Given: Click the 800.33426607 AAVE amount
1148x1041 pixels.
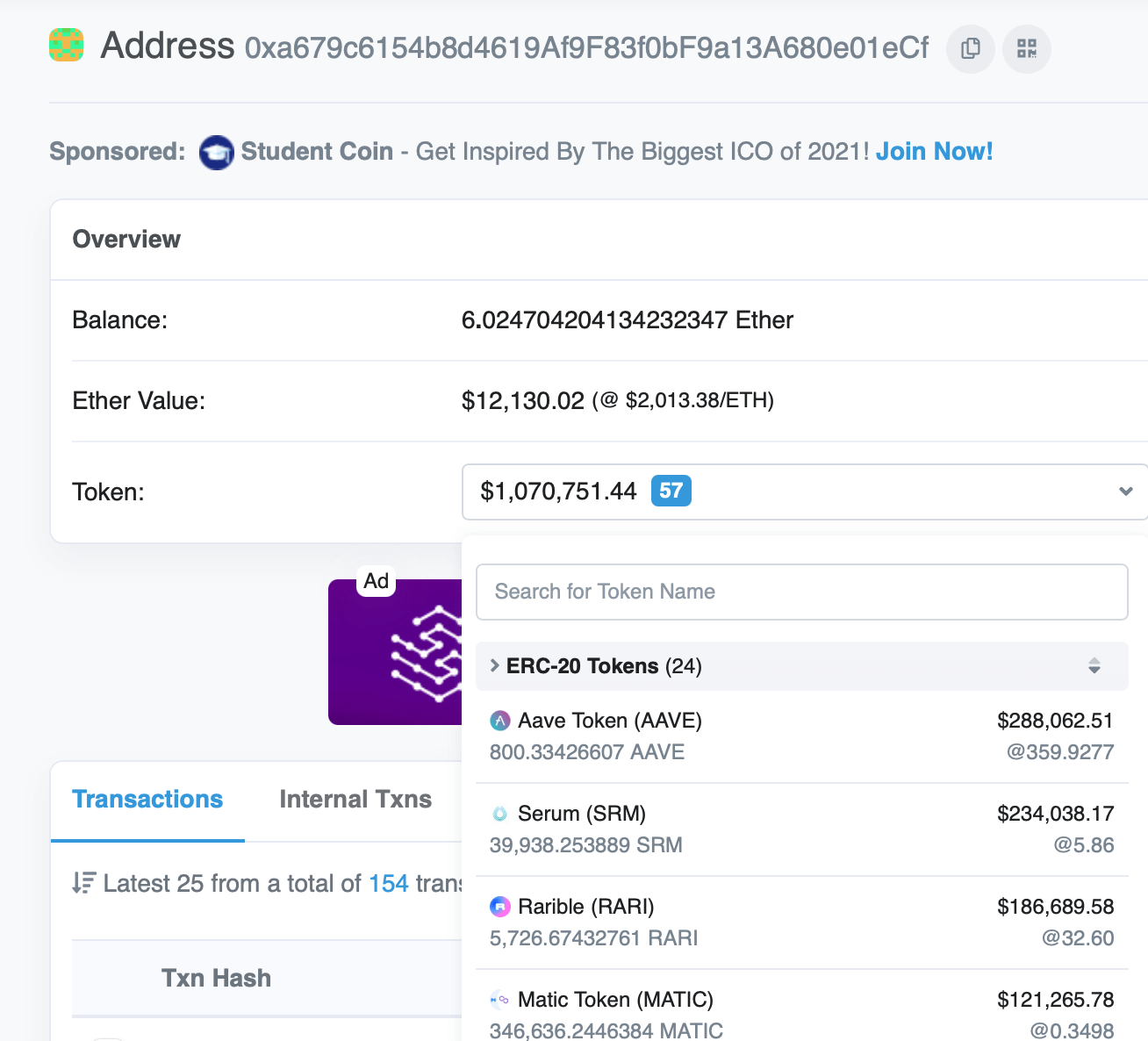Looking at the screenshot, I should (x=587, y=752).
